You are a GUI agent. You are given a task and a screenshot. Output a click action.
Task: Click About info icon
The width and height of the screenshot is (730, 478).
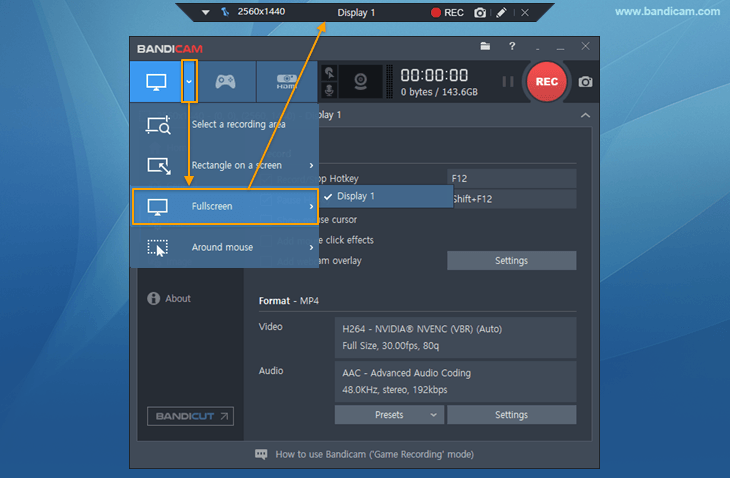pos(153,298)
